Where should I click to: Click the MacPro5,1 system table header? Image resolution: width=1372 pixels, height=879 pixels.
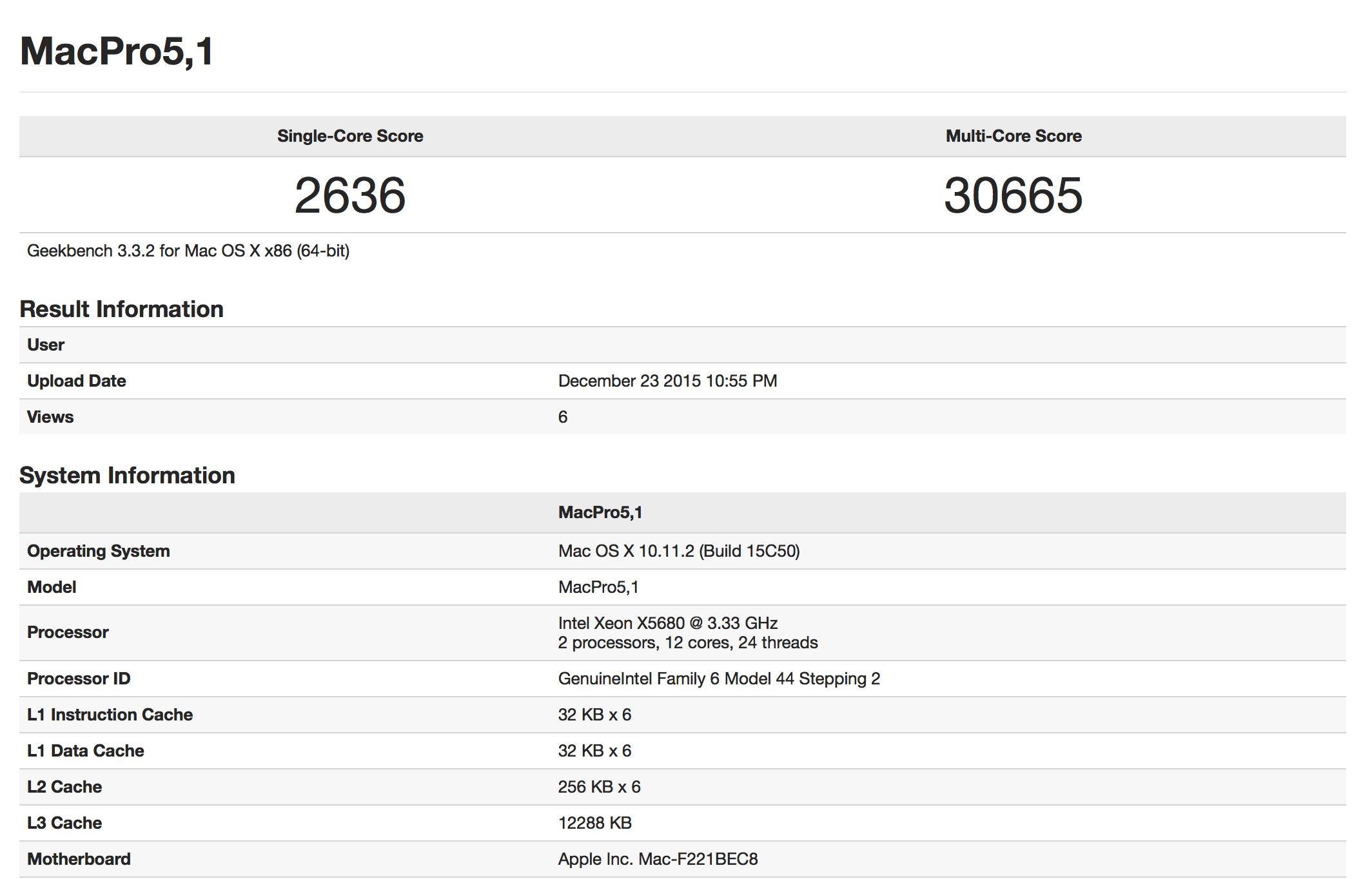pos(600,512)
